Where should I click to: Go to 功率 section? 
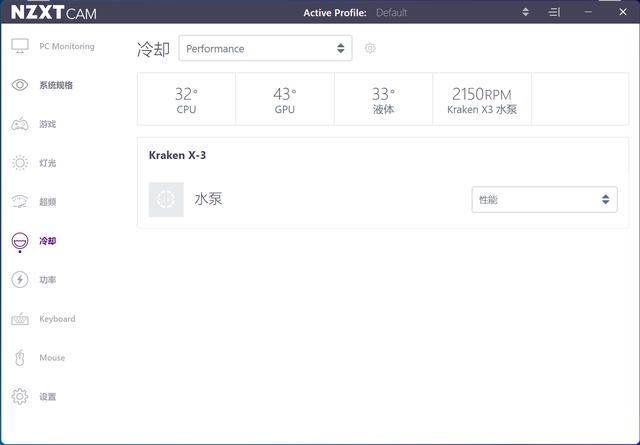pos(47,280)
